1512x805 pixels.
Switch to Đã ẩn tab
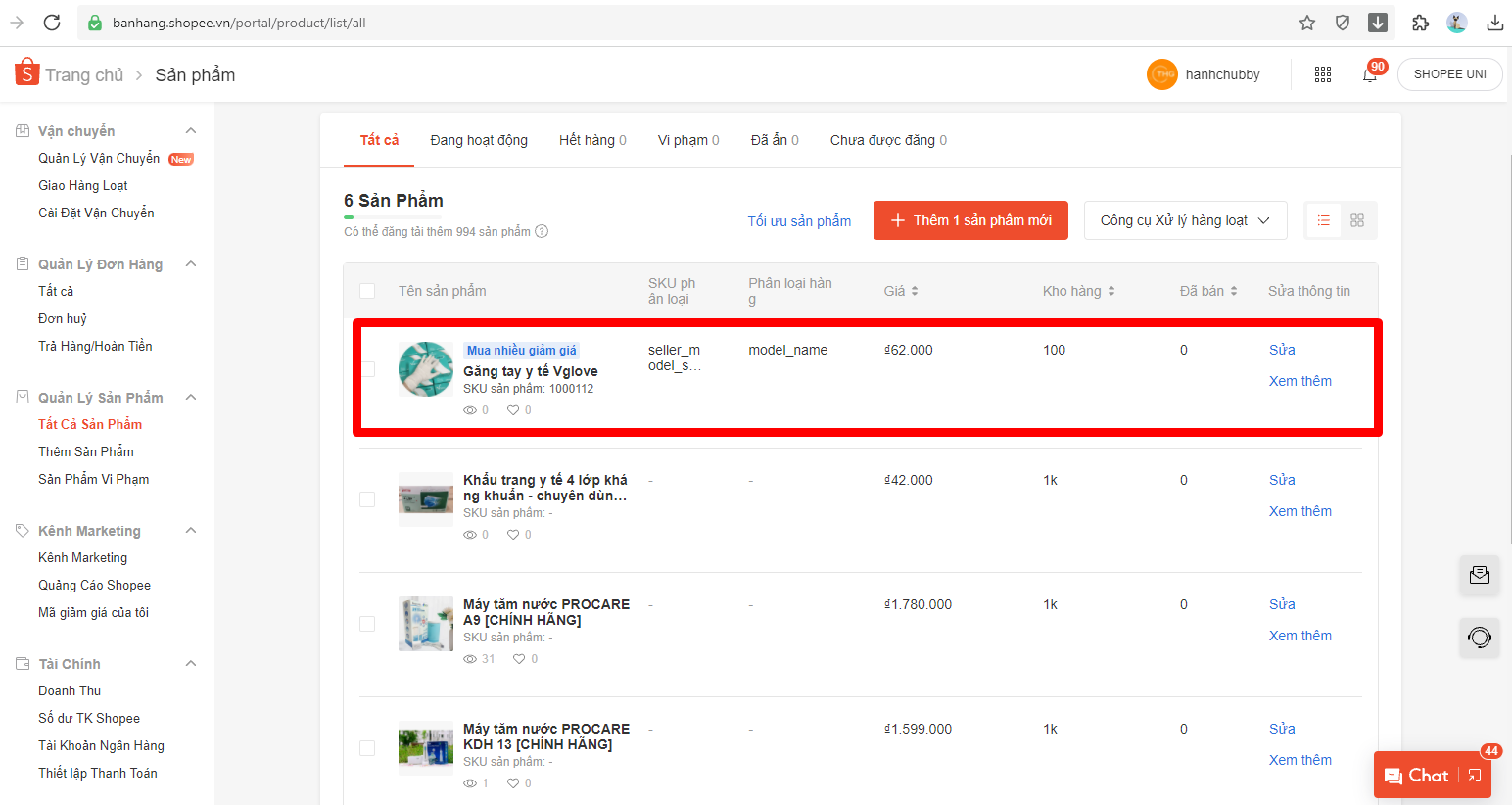775,140
